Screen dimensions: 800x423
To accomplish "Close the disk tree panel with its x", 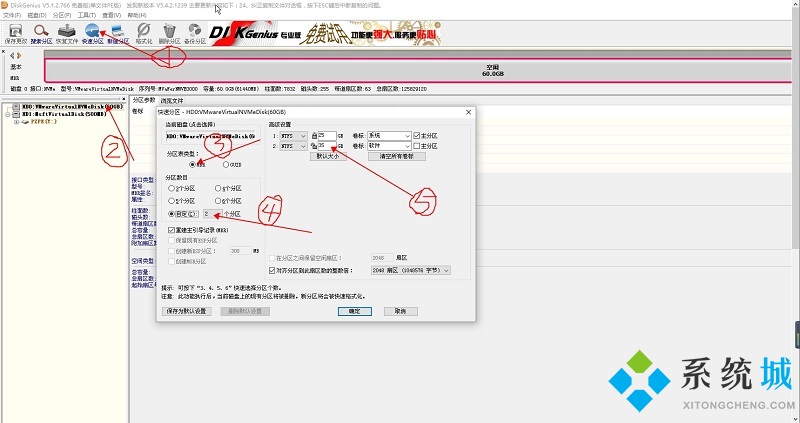I will [124, 99].
